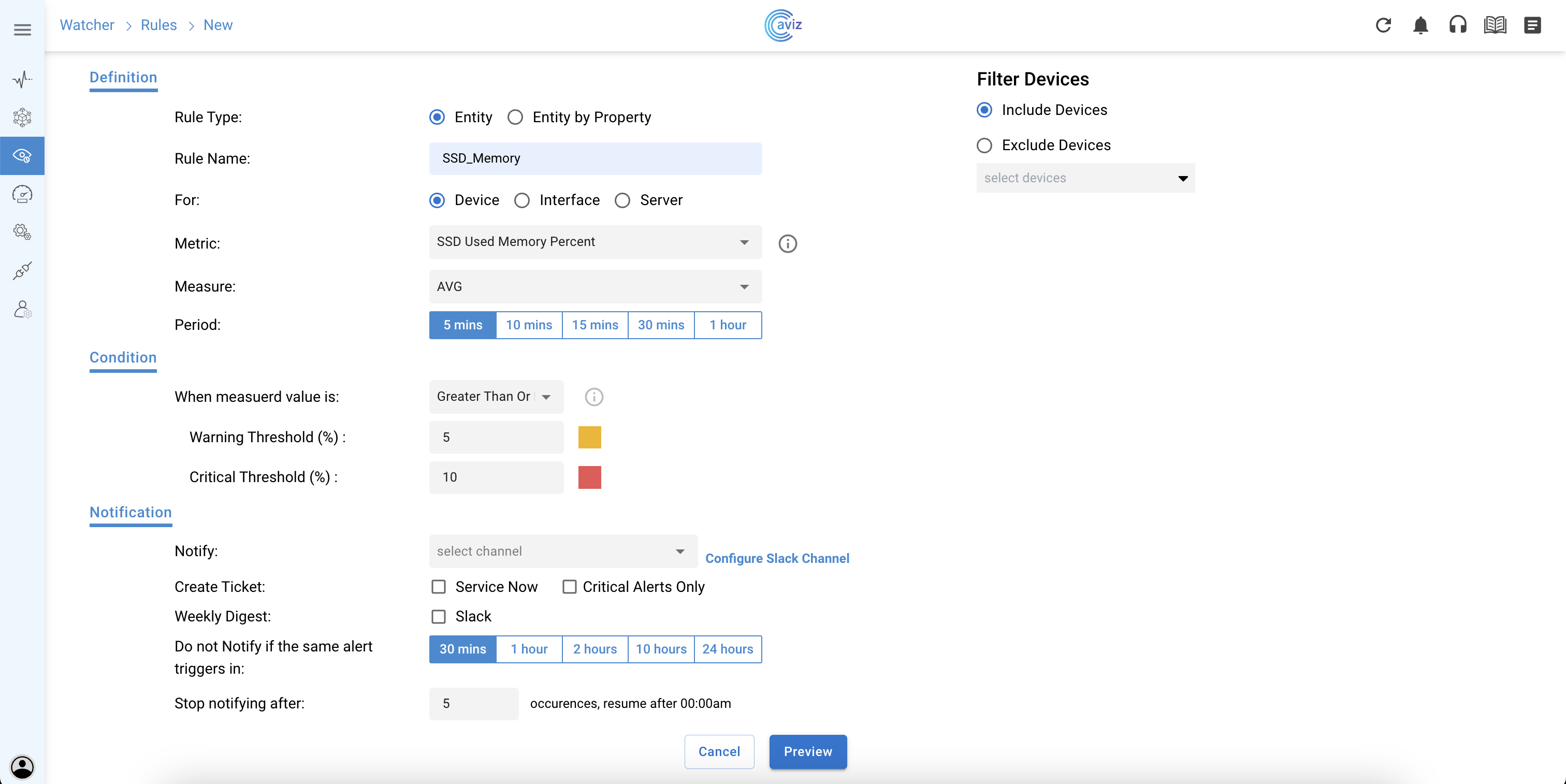Open the select channel notify dropdown
The width and height of the screenshot is (1566, 784).
pos(562,551)
